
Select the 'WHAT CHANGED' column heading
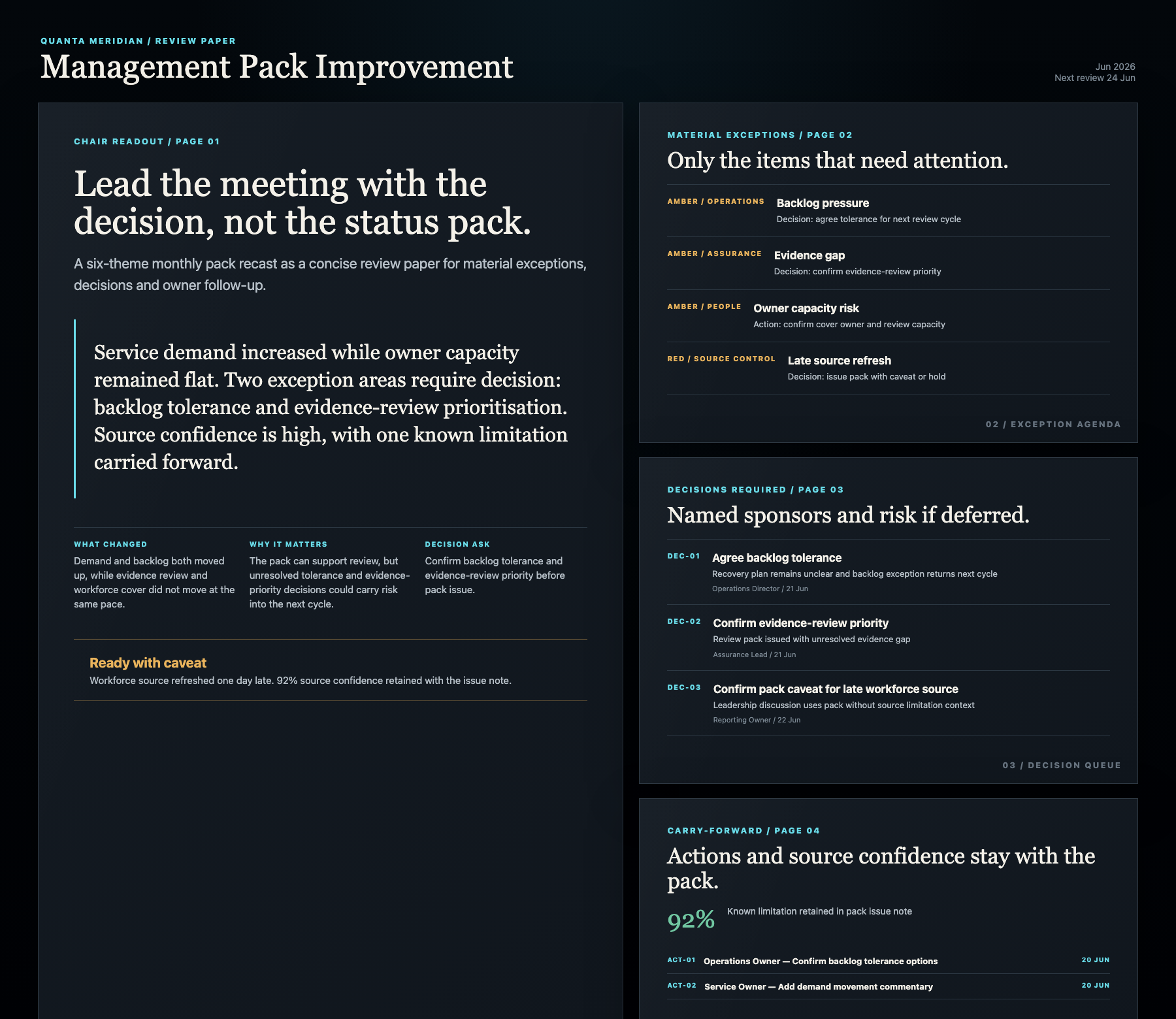[x=110, y=544]
